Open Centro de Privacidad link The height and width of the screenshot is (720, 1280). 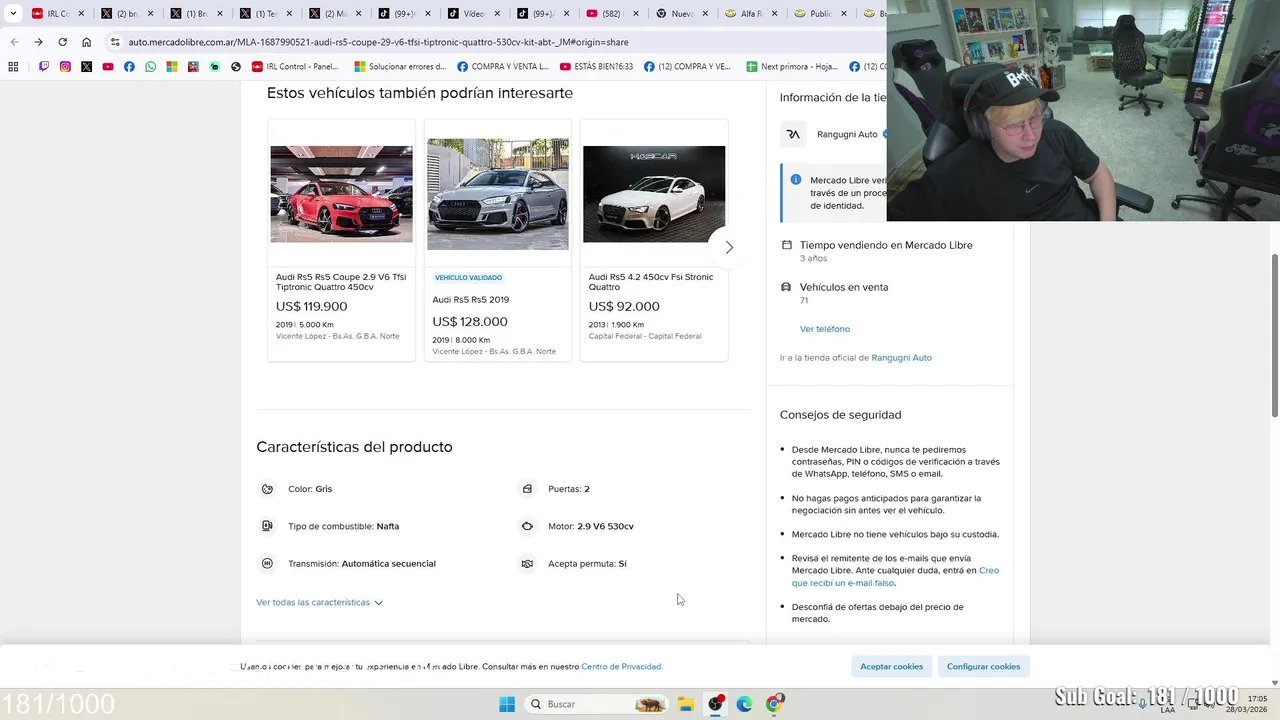(622, 667)
